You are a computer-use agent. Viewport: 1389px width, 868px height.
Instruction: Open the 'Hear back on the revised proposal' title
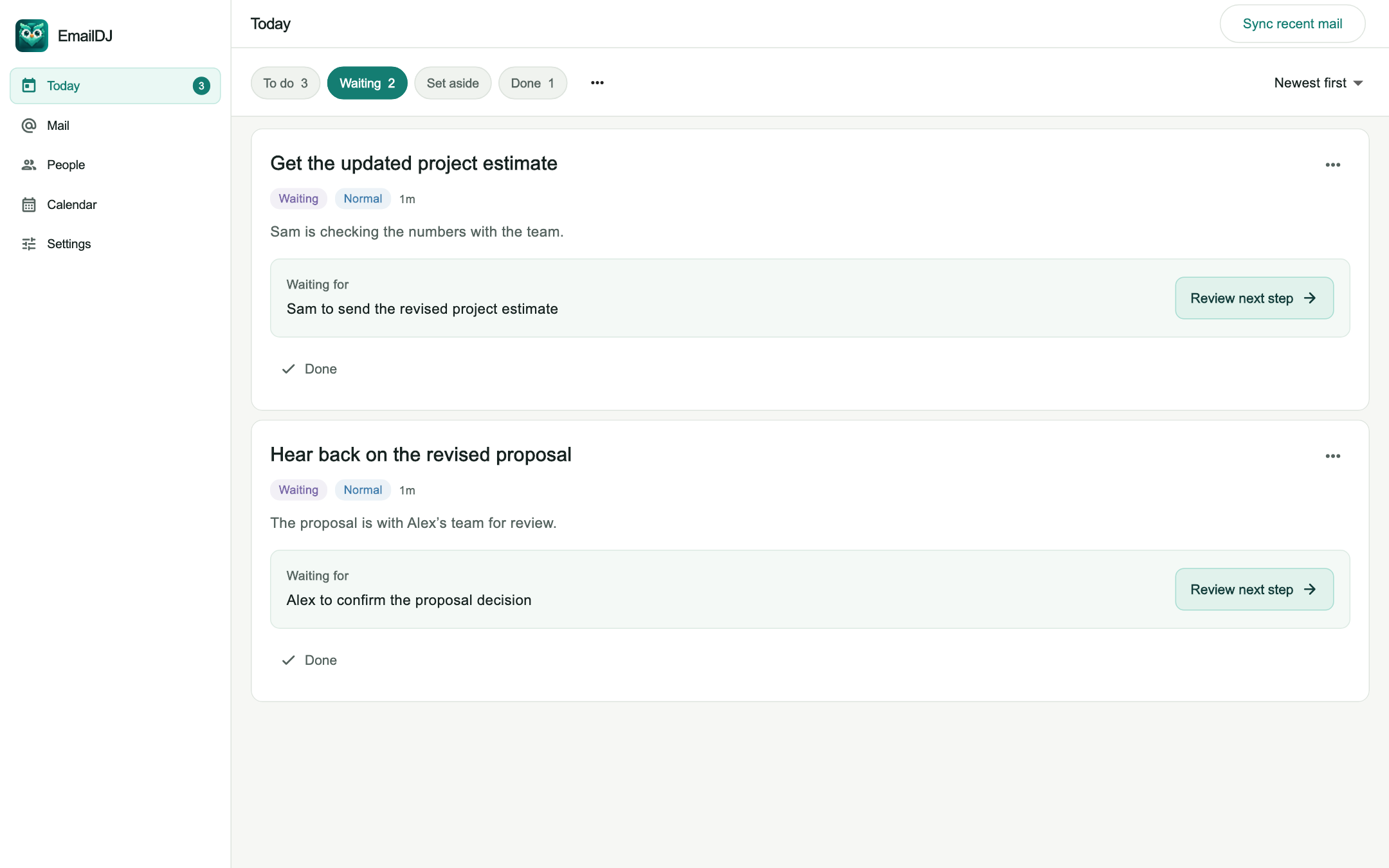click(421, 455)
